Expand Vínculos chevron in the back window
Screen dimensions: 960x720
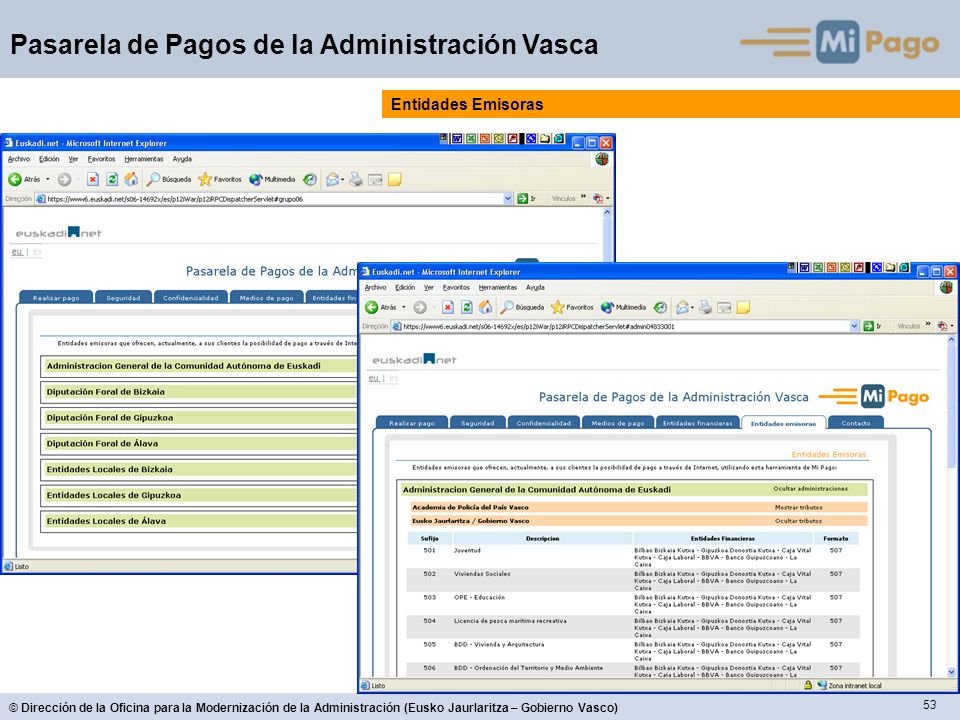[583, 197]
